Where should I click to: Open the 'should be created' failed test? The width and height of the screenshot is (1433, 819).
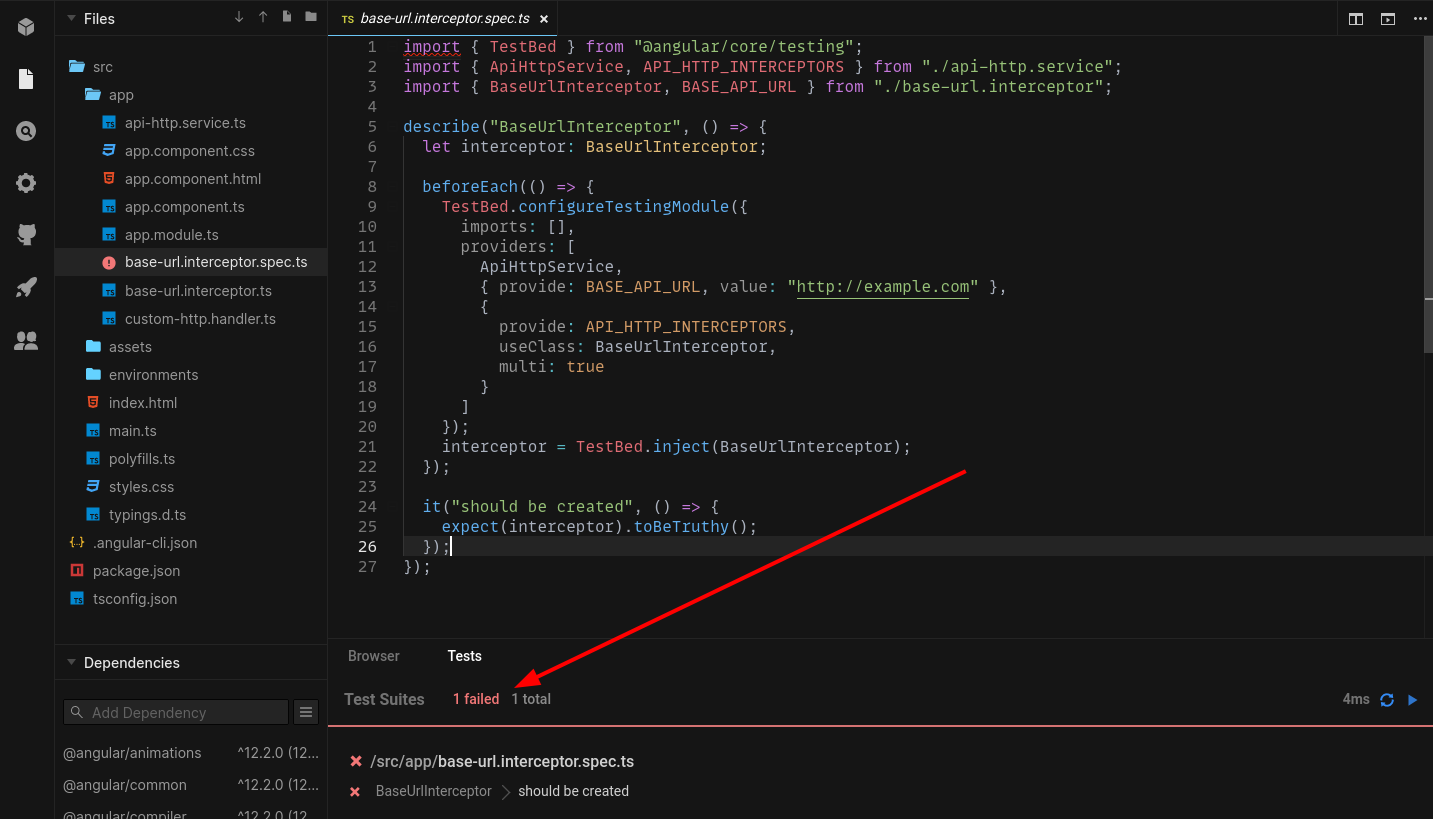[573, 791]
